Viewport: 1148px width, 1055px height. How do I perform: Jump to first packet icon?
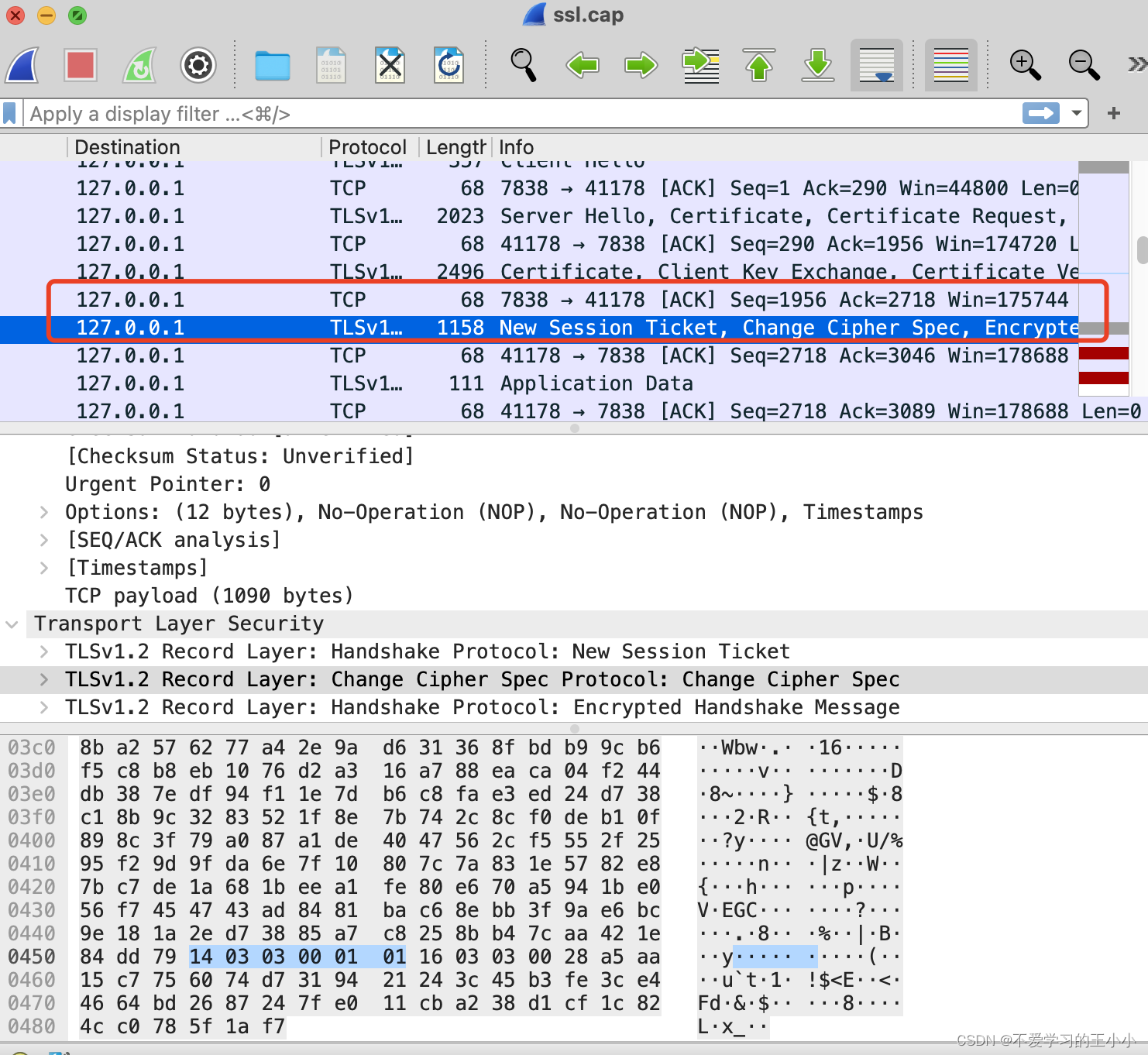[759, 65]
